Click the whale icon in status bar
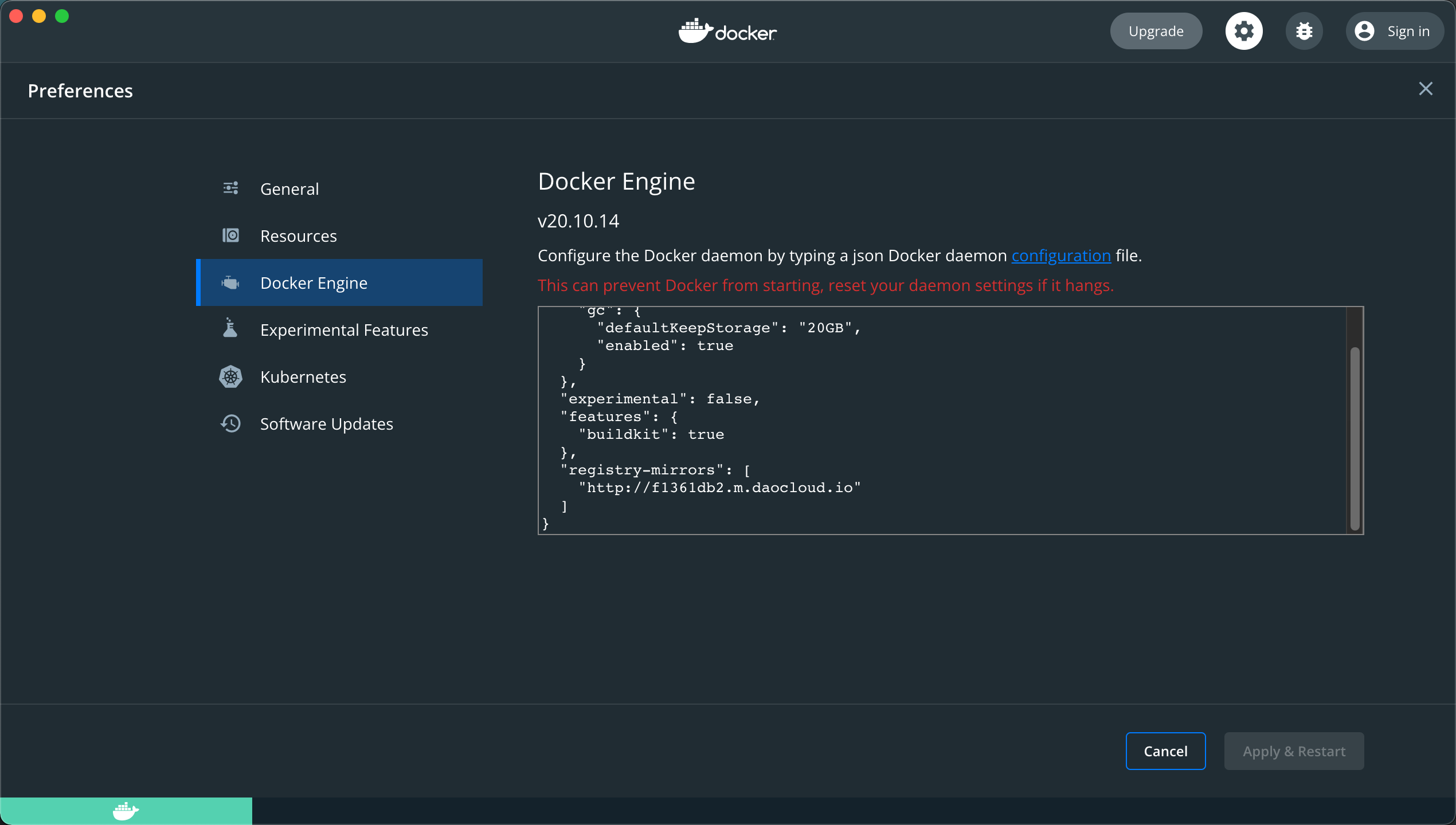Image resolution: width=1456 pixels, height=825 pixels. 126,811
